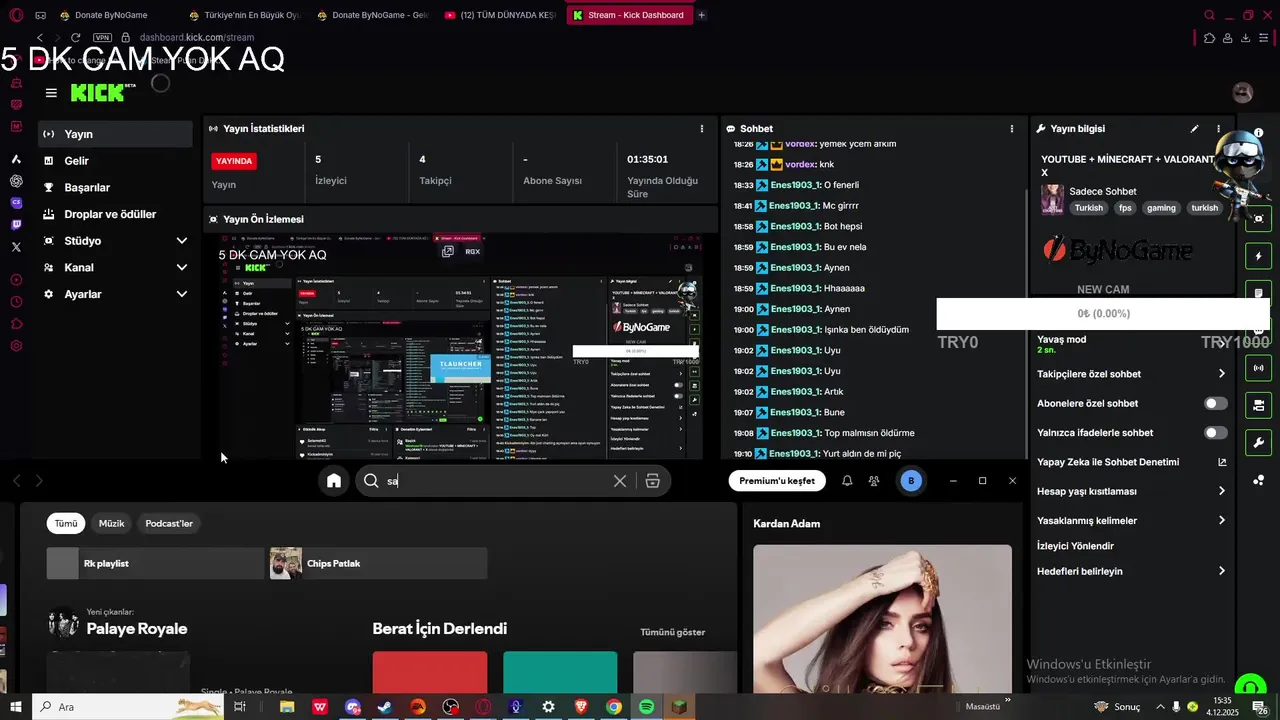Click Tümünü göster link in Spotify
Image resolution: width=1280 pixels, height=720 pixels.
(x=673, y=632)
